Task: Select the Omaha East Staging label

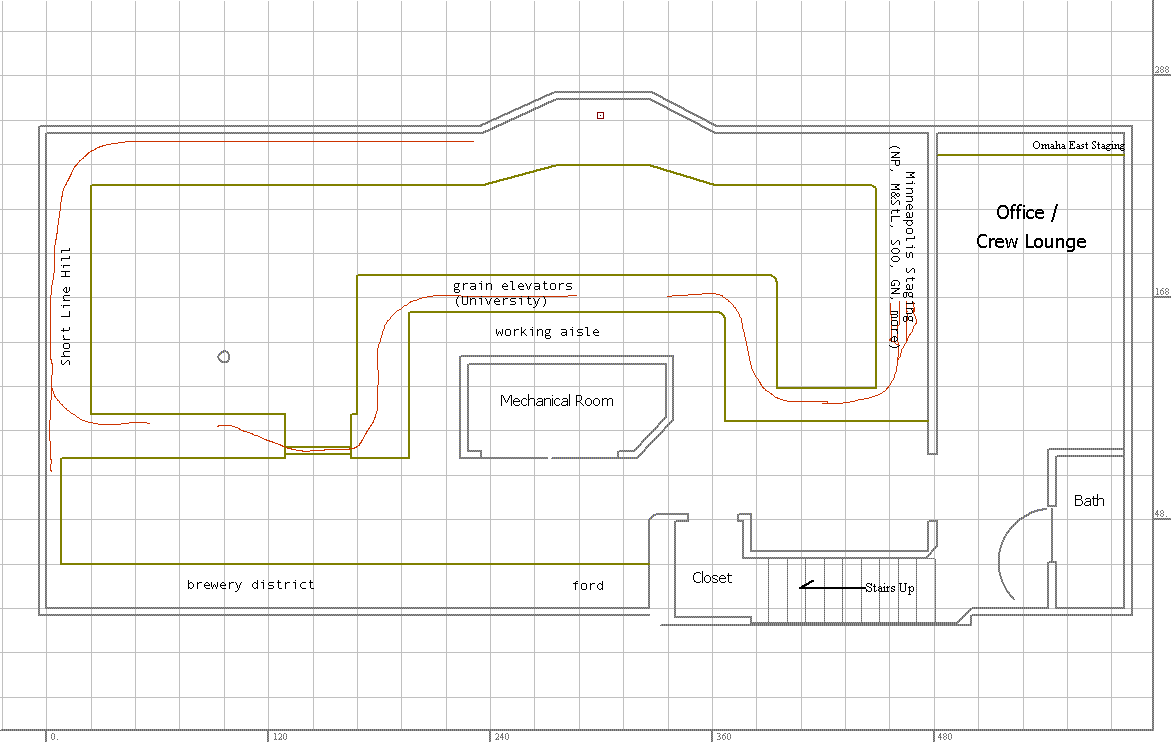Action: [x=1077, y=145]
